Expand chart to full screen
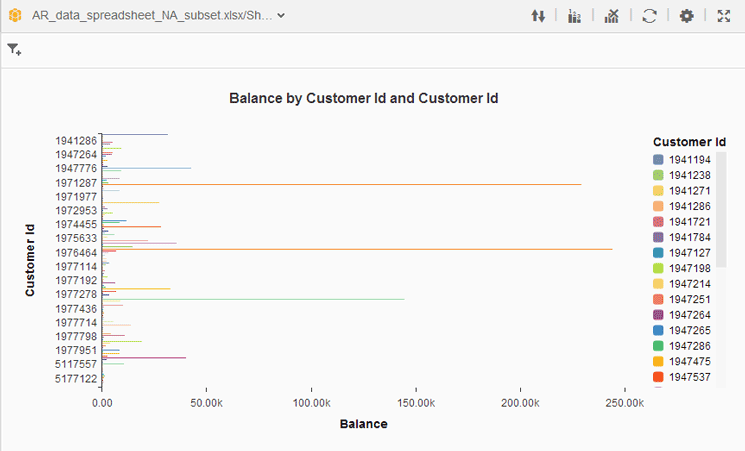Screen dimensions: 745x451 point(723,16)
